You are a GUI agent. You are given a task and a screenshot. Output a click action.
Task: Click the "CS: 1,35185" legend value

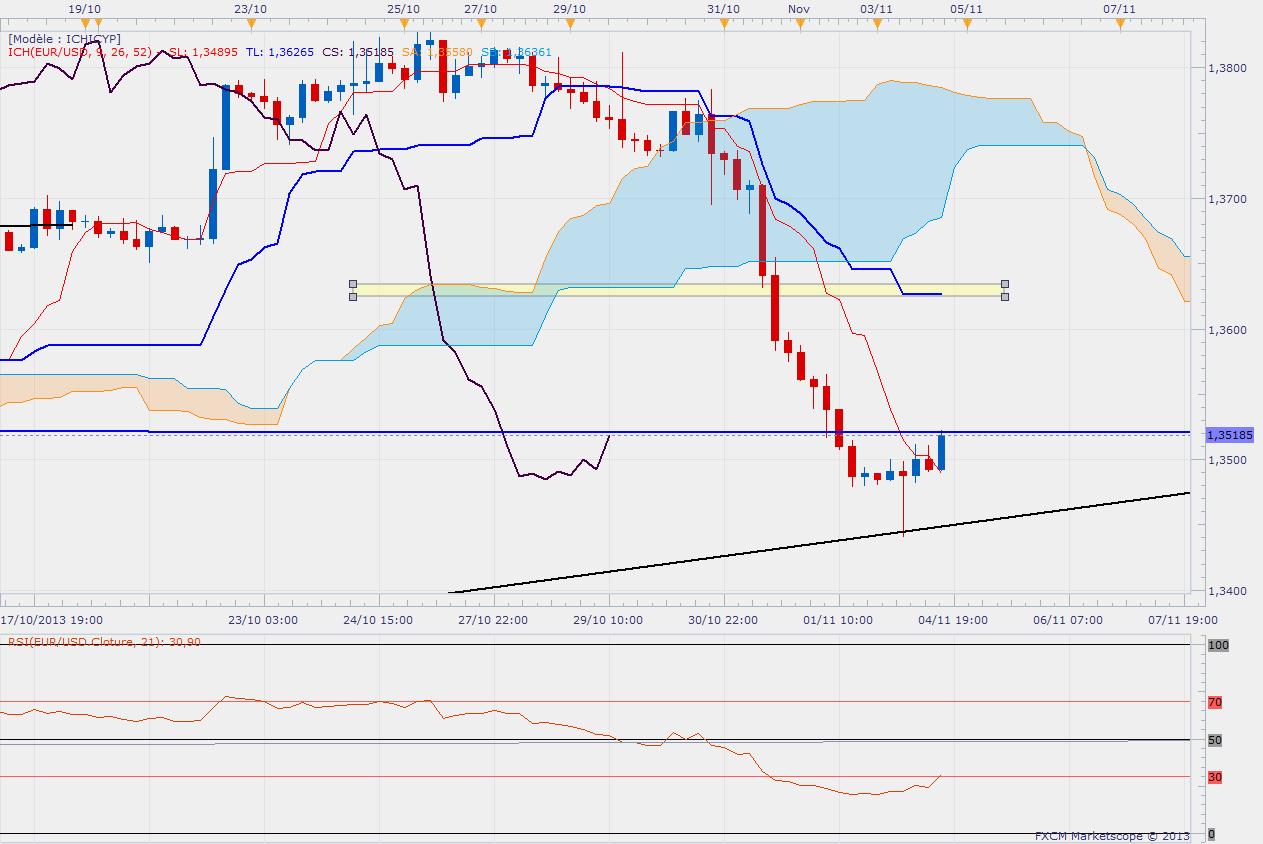[358, 52]
